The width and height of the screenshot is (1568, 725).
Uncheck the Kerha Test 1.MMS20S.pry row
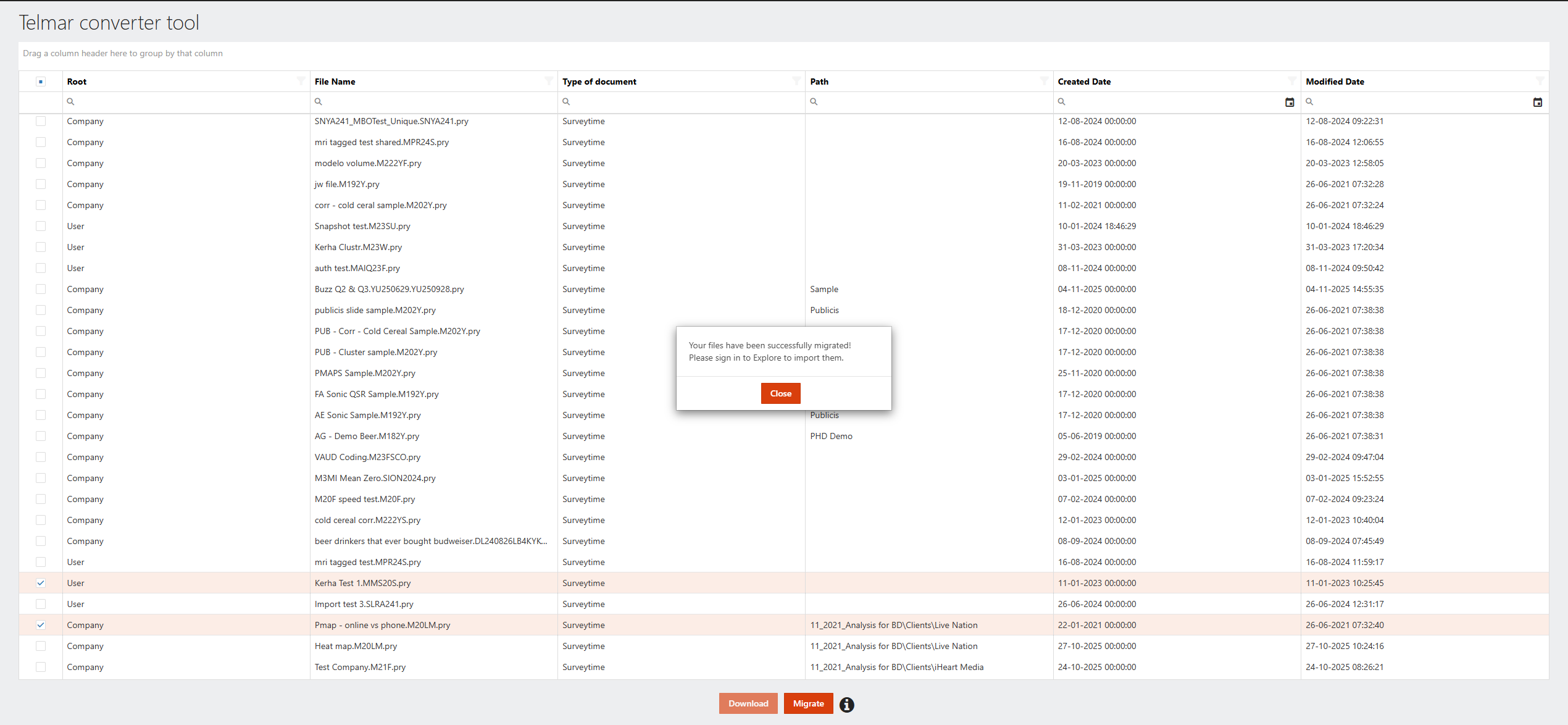pos(41,583)
